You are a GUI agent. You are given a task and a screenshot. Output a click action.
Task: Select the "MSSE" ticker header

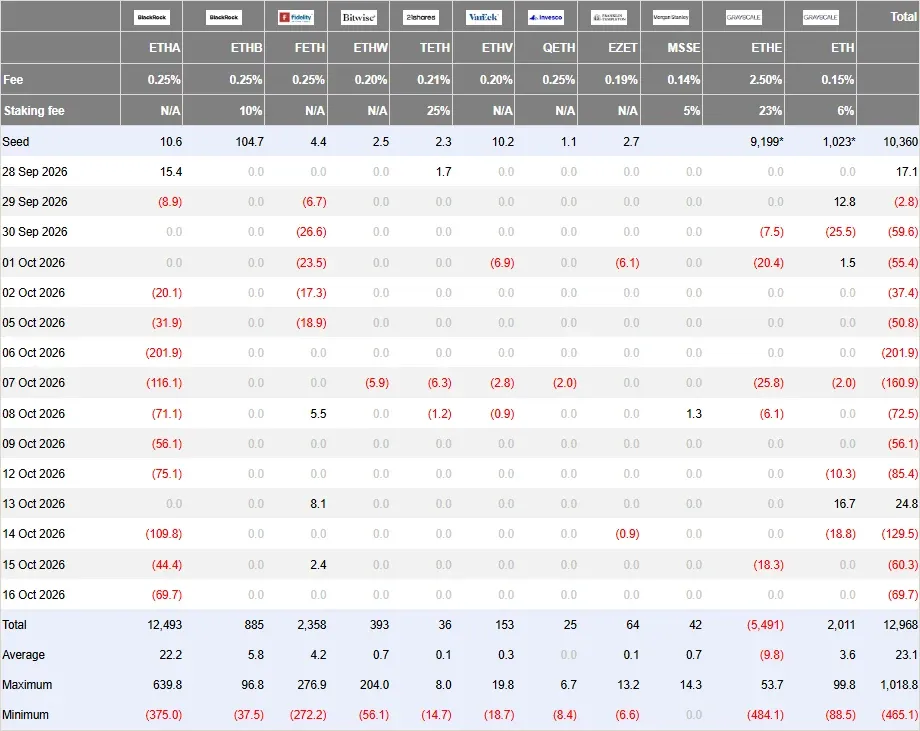[x=684, y=48]
